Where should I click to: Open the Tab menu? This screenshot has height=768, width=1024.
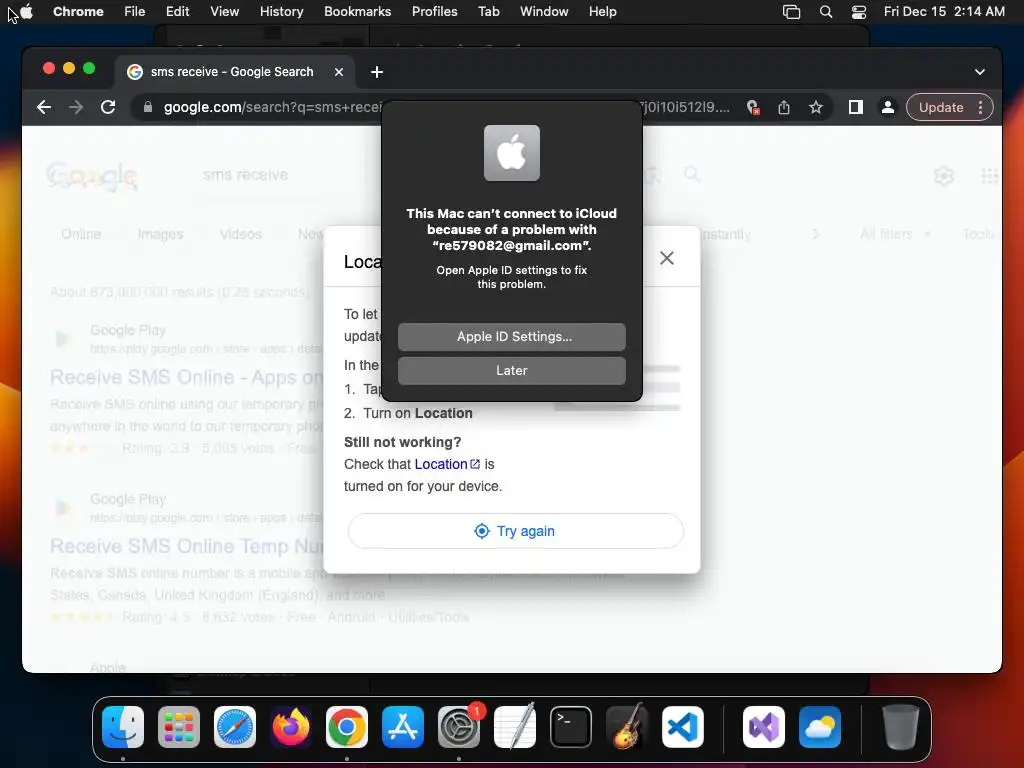[x=488, y=12]
